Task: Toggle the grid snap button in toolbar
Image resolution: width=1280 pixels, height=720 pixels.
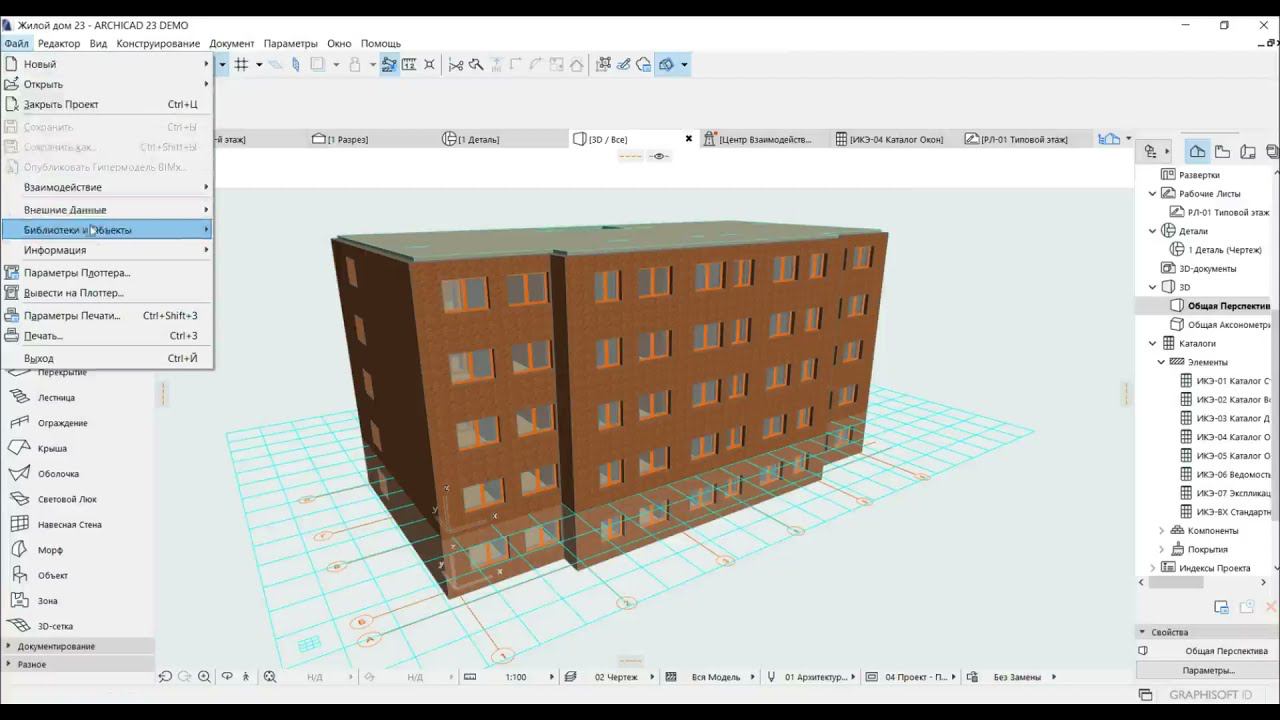Action: point(241,65)
